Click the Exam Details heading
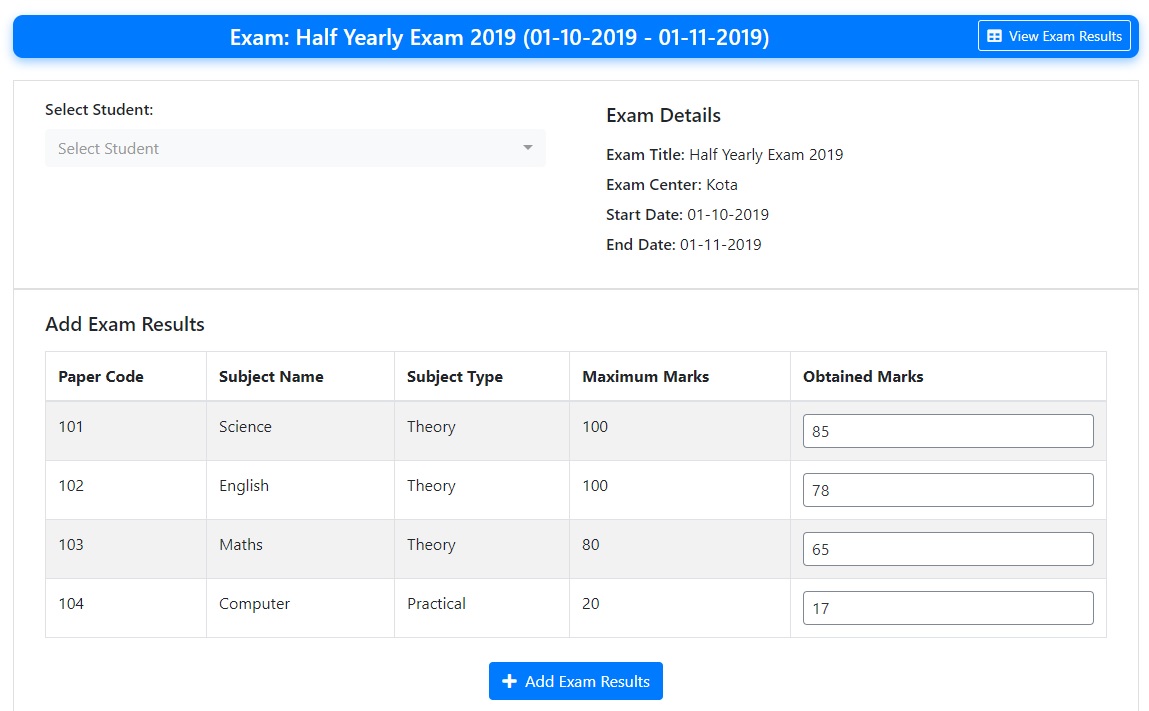 (x=663, y=115)
